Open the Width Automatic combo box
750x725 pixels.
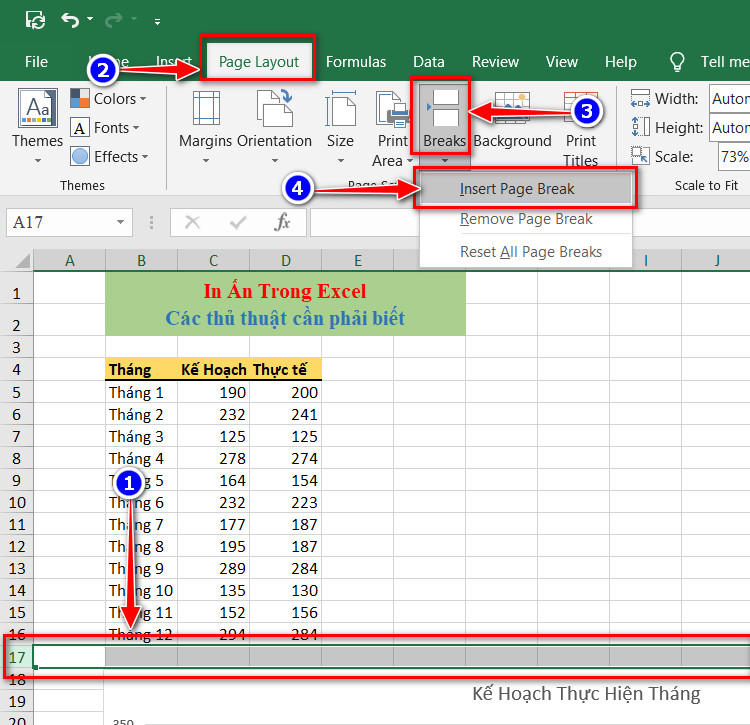click(x=729, y=99)
